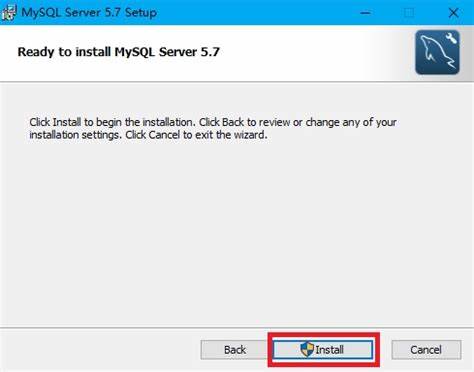Click the UAC shield icon on Install

point(307,349)
